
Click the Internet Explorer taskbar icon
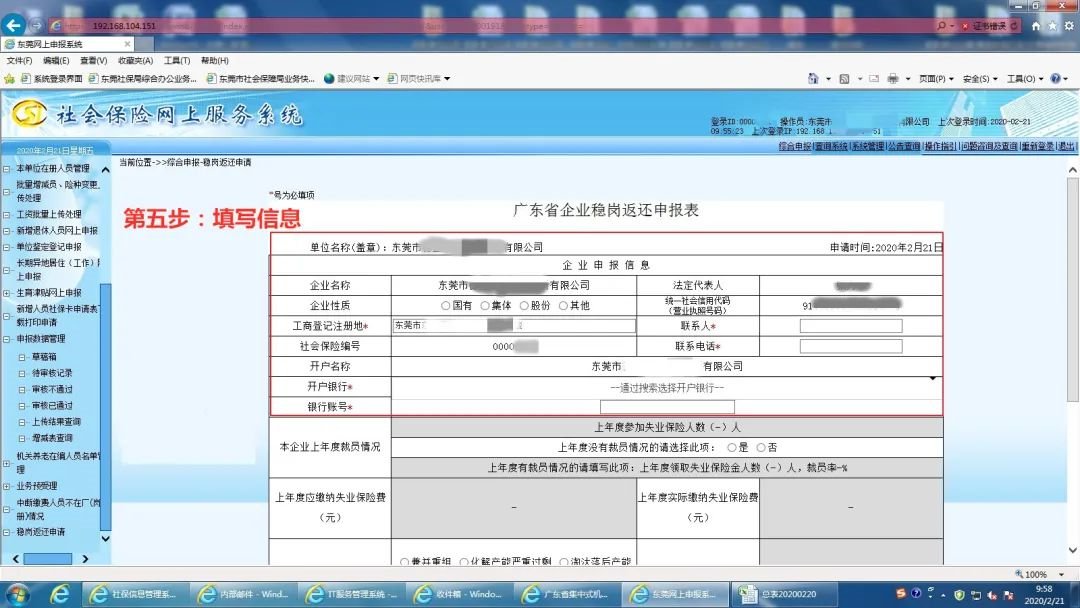point(59,594)
